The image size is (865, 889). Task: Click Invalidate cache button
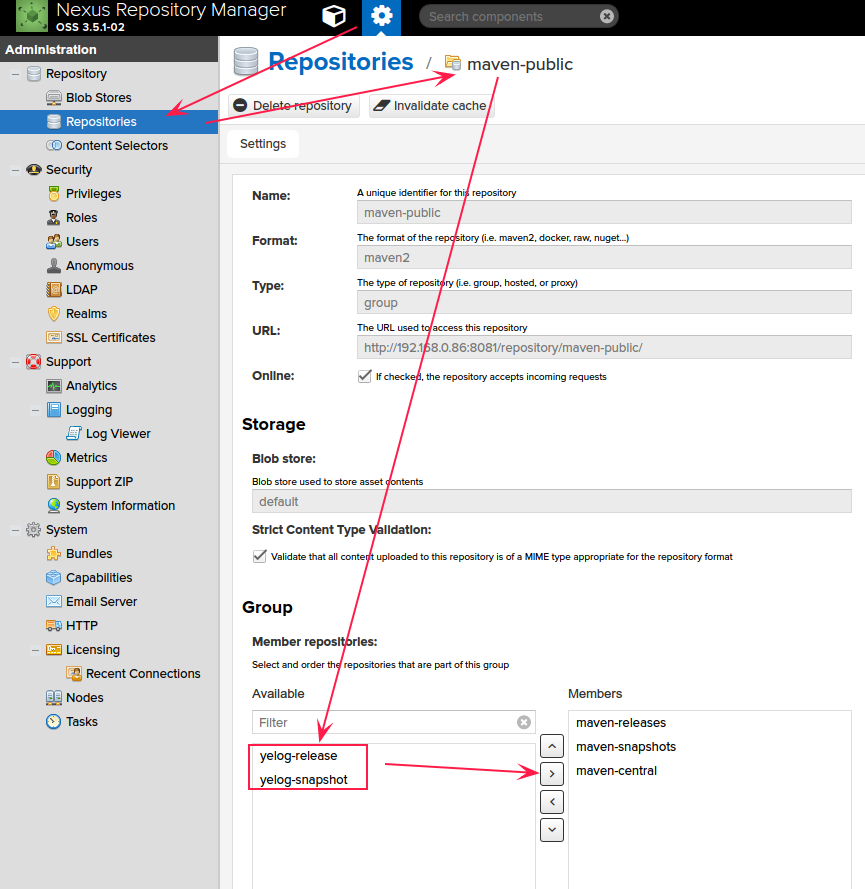[x=431, y=106]
